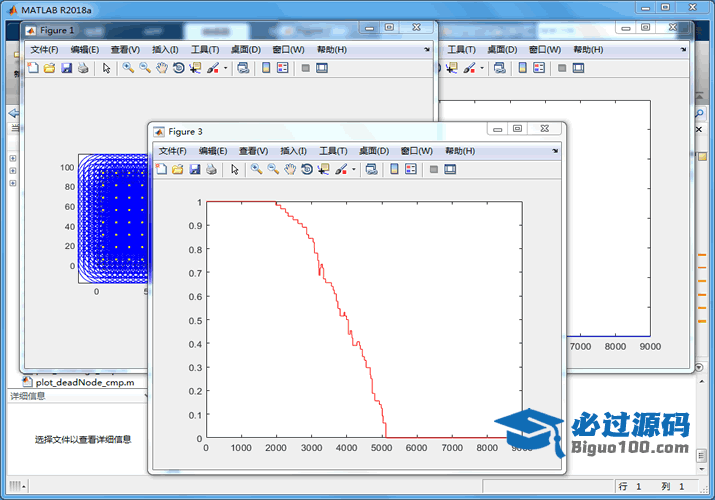Hide Plot Tools icon in Figure 3
This screenshot has height=500, width=715.
click(x=434, y=170)
